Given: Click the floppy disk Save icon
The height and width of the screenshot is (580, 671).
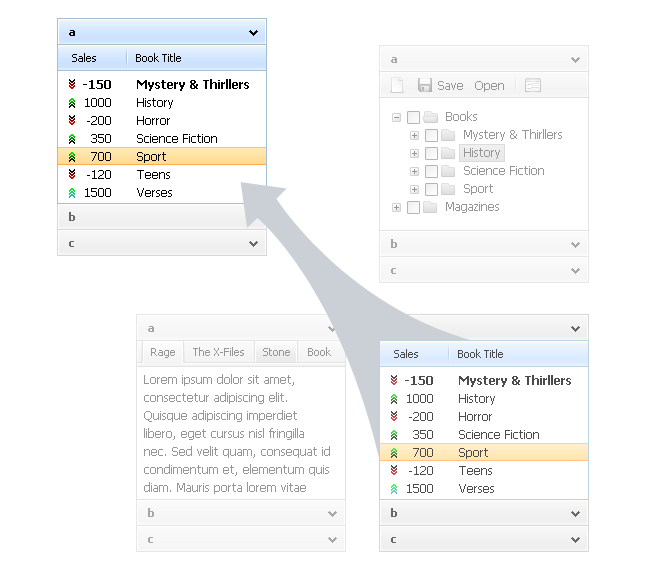Looking at the screenshot, I should pos(425,86).
